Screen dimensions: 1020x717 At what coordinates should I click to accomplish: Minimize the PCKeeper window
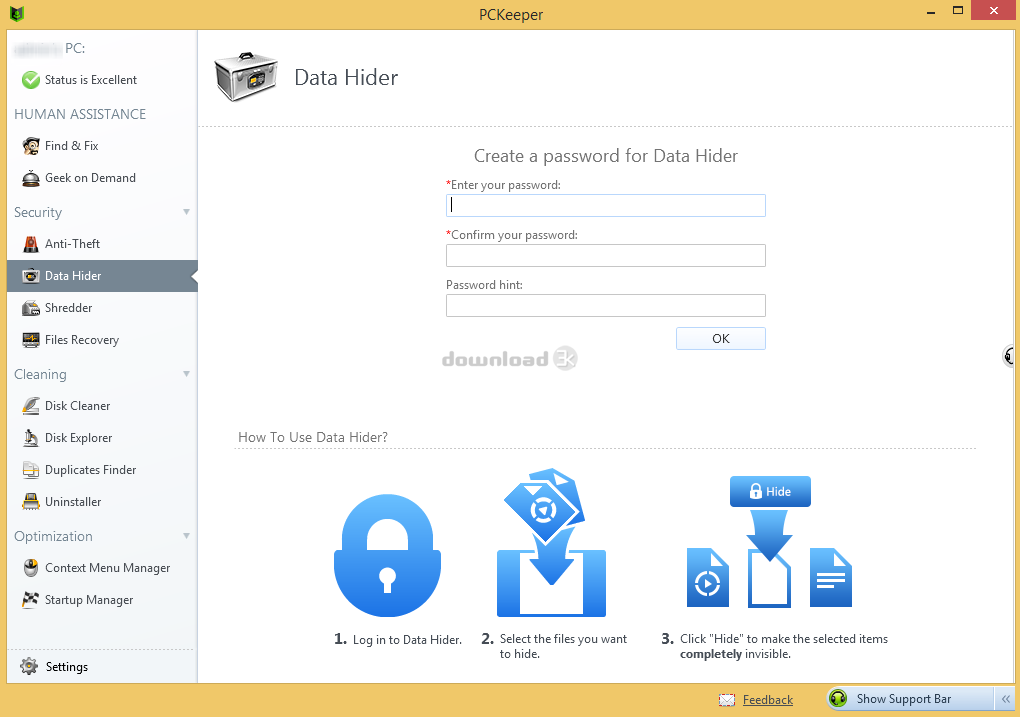click(932, 11)
